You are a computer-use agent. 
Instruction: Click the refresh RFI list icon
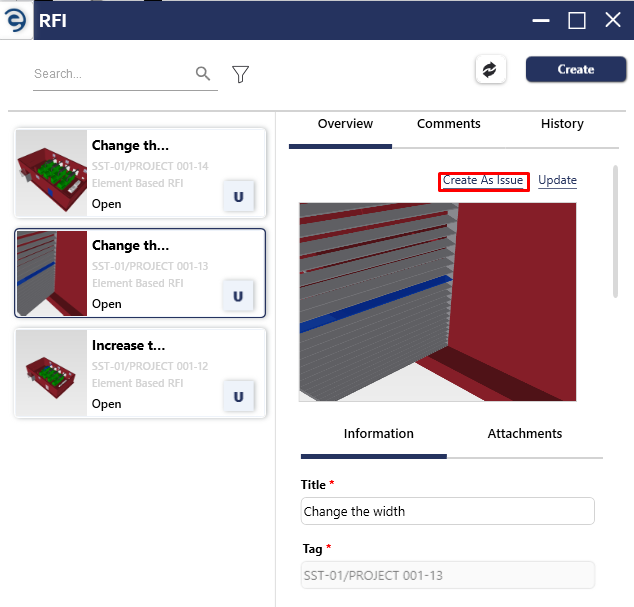coord(490,70)
